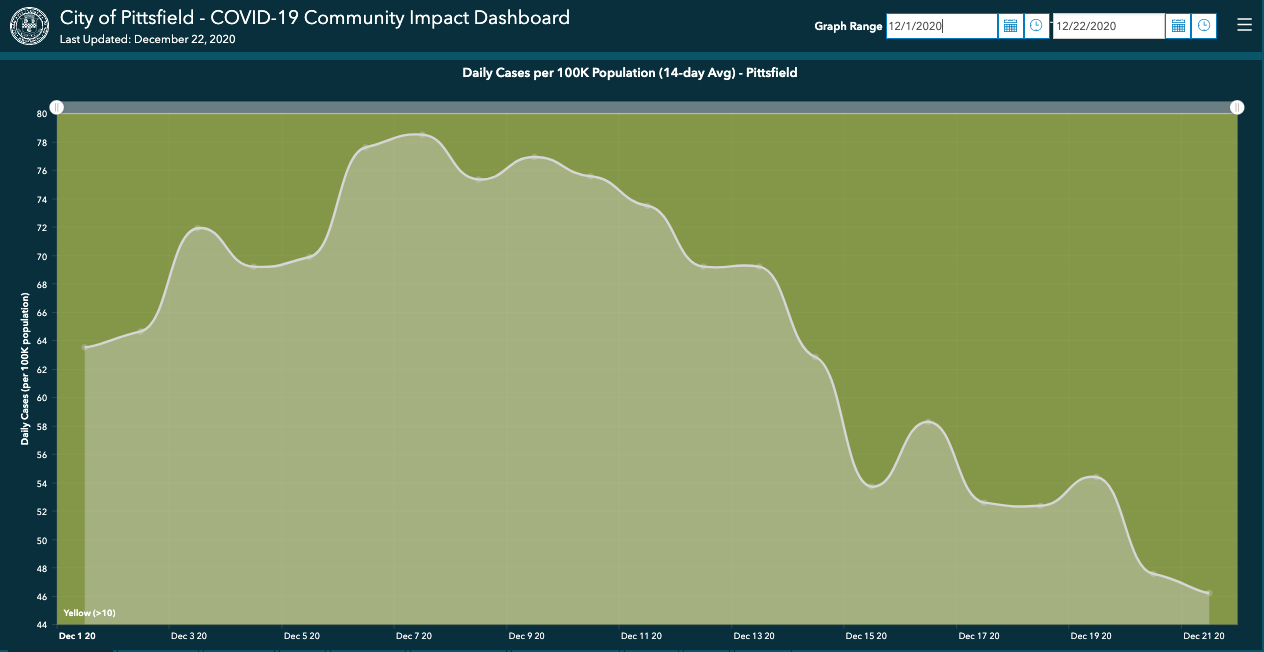Open time picker for end date
Screen dimensions: 1264x652
1204,26
